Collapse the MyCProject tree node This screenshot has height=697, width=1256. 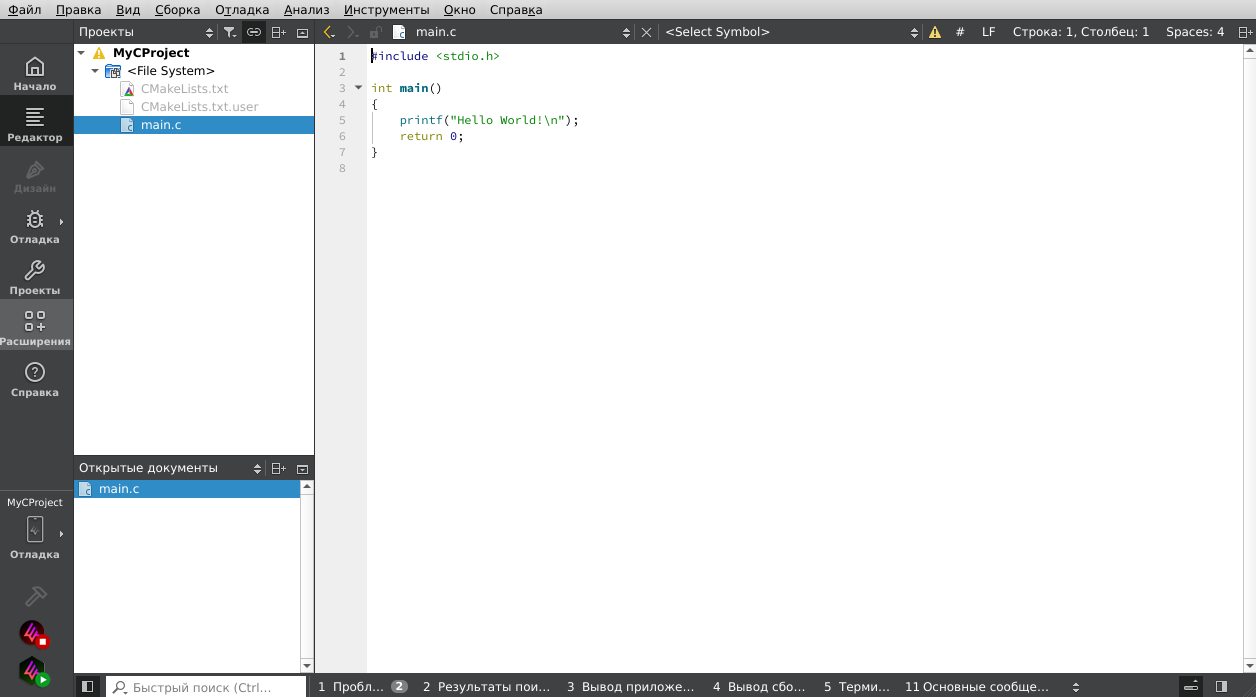pos(81,53)
